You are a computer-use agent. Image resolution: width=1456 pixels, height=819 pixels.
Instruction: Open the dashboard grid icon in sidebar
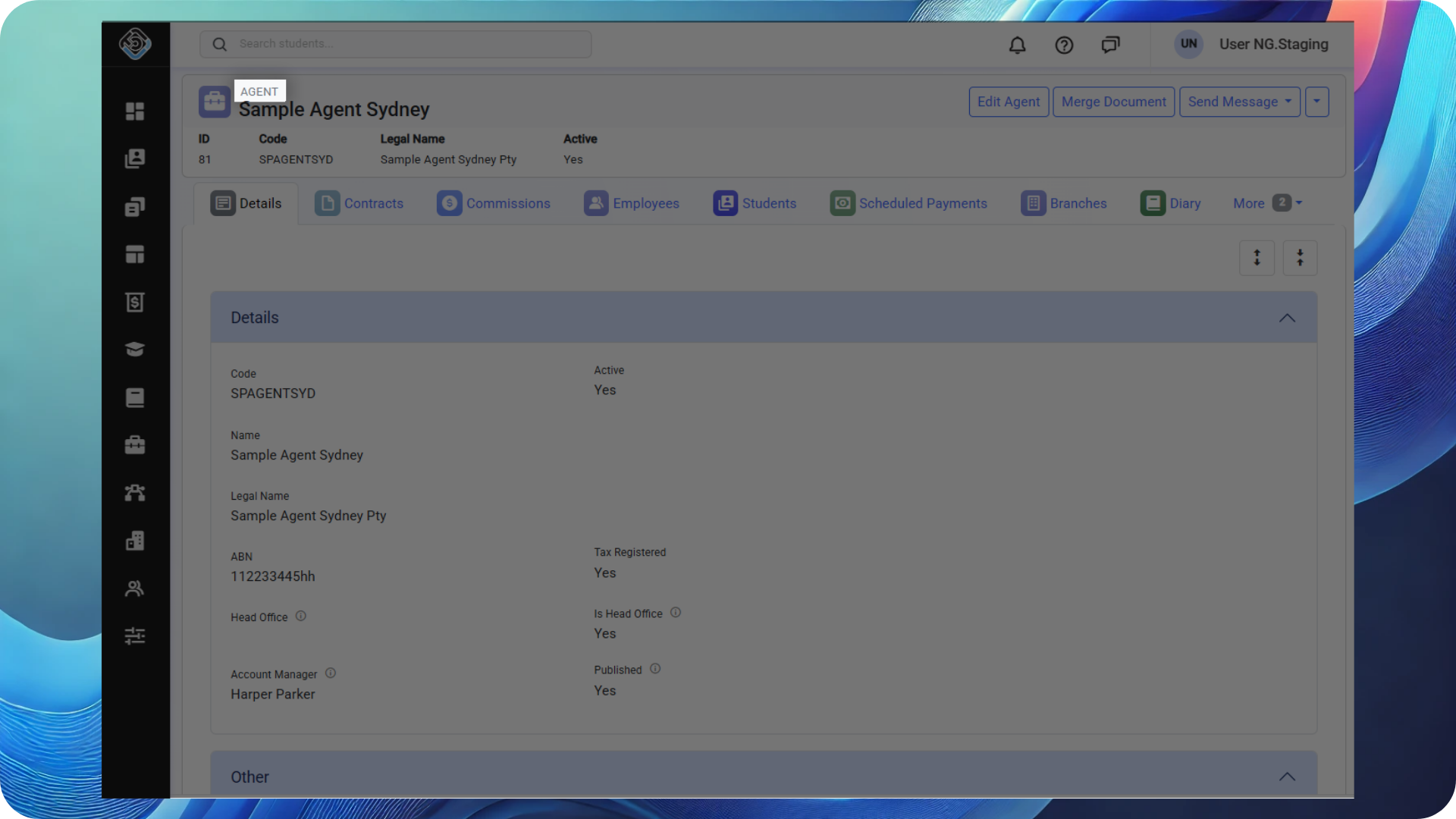click(x=135, y=111)
